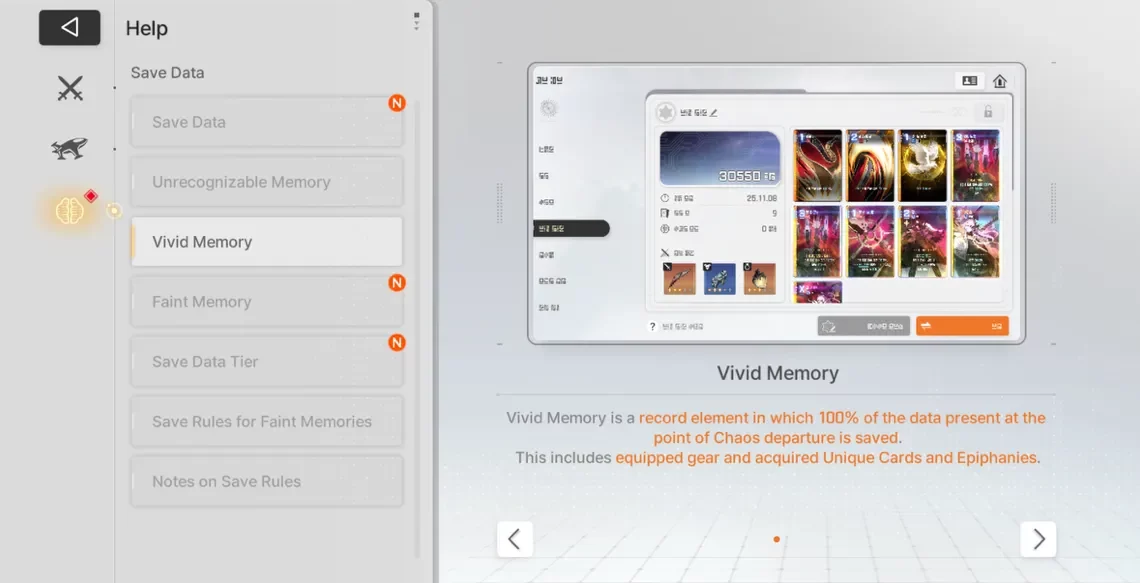Select the Unrecognizable Memory topic
The width and height of the screenshot is (1140, 583).
click(x=266, y=182)
